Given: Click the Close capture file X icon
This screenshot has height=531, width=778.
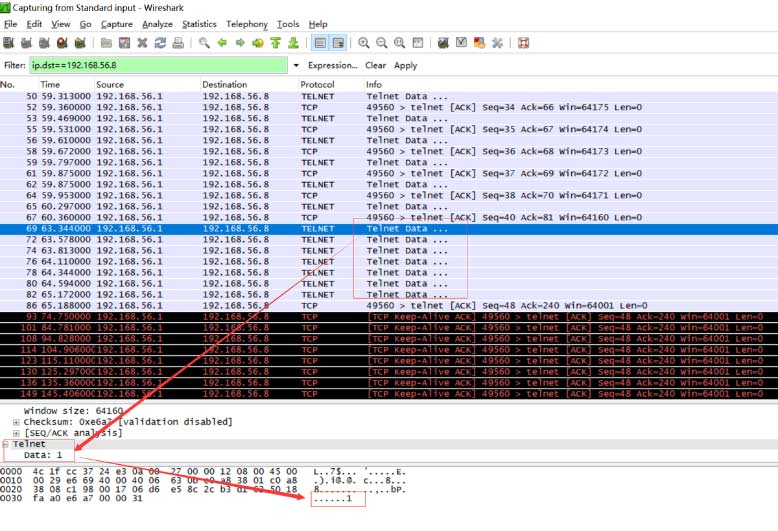Looking at the screenshot, I should 142,43.
